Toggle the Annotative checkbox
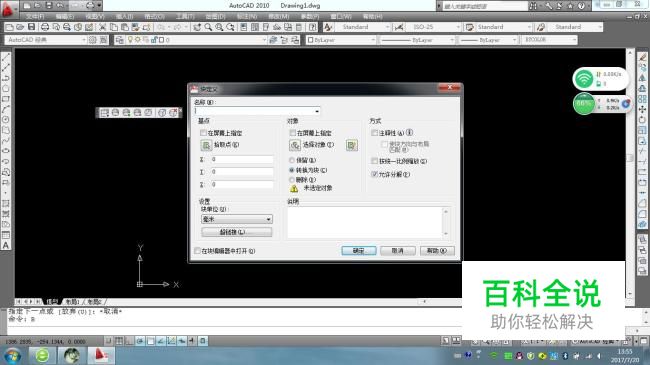The height and width of the screenshot is (365, 650). pyautogui.click(x=375, y=133)
